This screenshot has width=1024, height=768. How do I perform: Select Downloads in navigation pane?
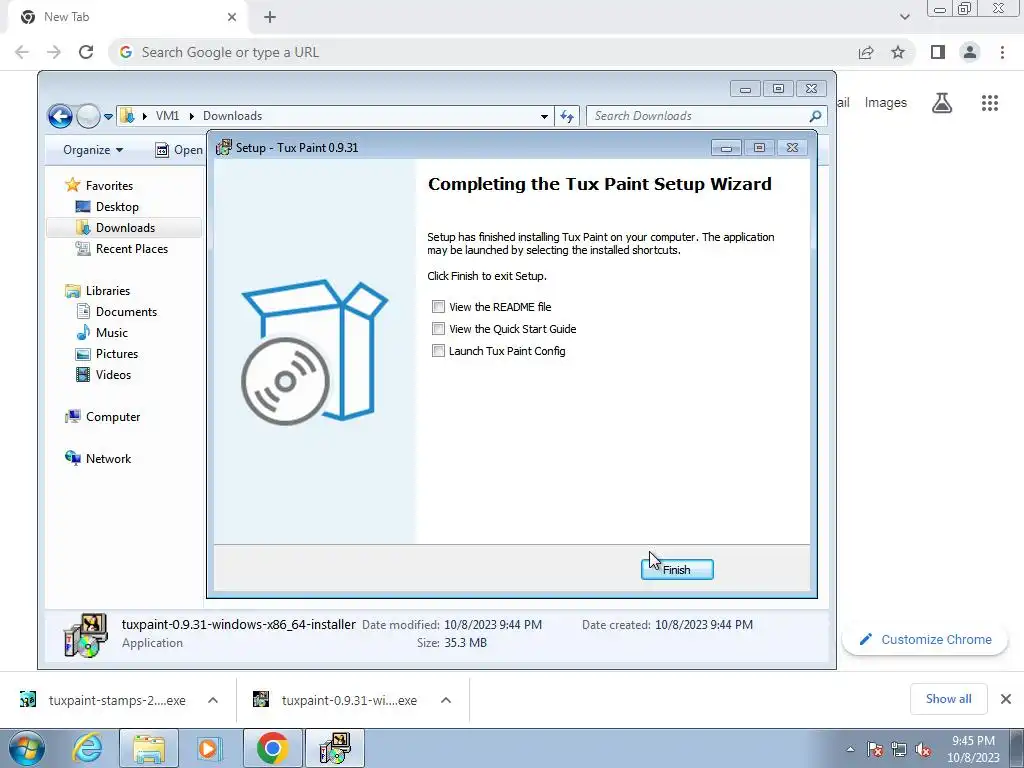125,227
